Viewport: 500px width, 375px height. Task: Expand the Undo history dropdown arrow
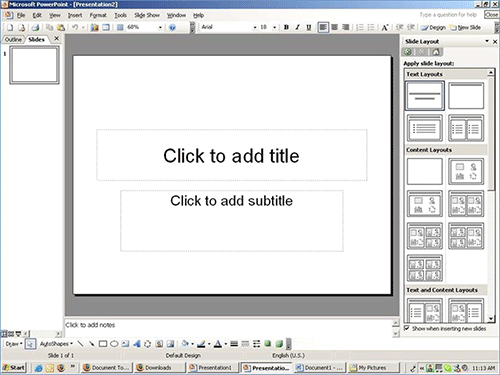[83, 28]
